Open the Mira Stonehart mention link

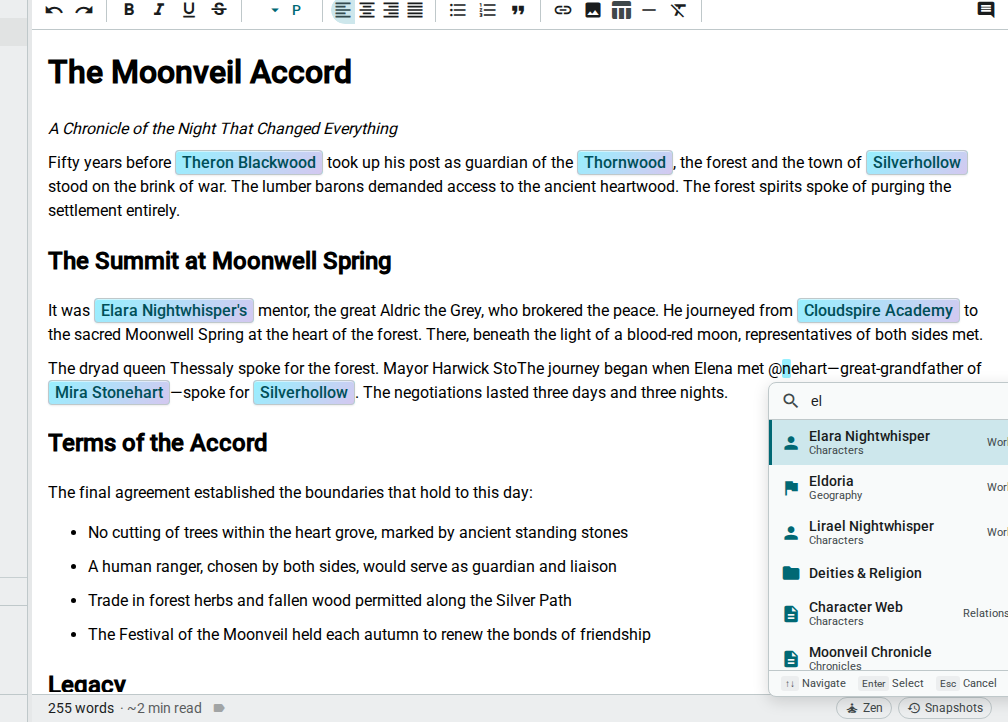pyautogui.click(x=109, y=393)
